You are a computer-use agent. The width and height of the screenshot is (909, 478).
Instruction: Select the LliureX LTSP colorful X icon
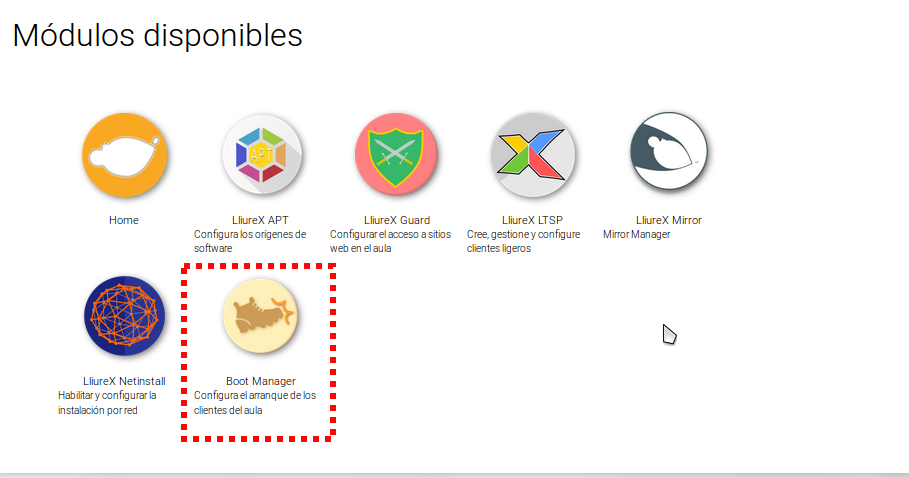[x=532, y=154]
